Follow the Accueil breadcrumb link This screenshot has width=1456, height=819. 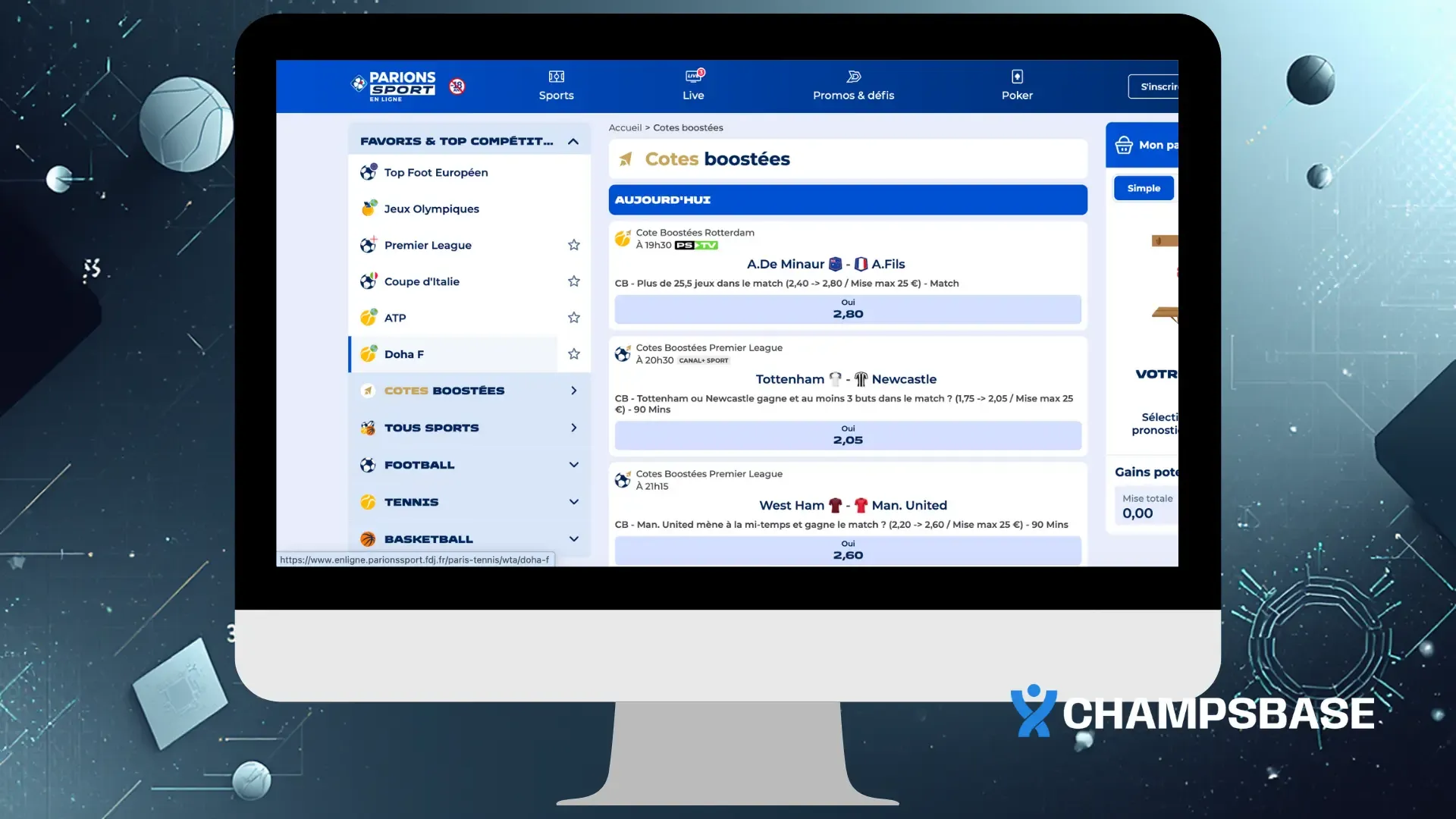pos(625,127)
